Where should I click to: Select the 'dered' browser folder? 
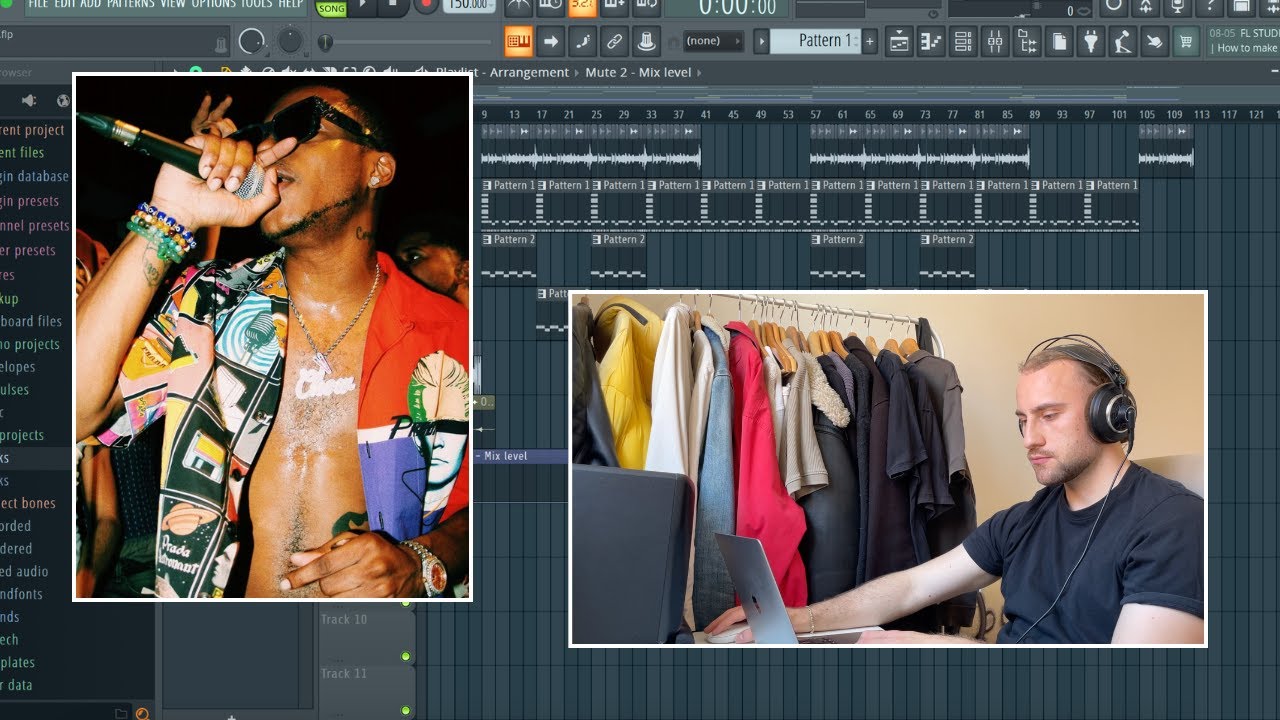[x=16, y=548]
